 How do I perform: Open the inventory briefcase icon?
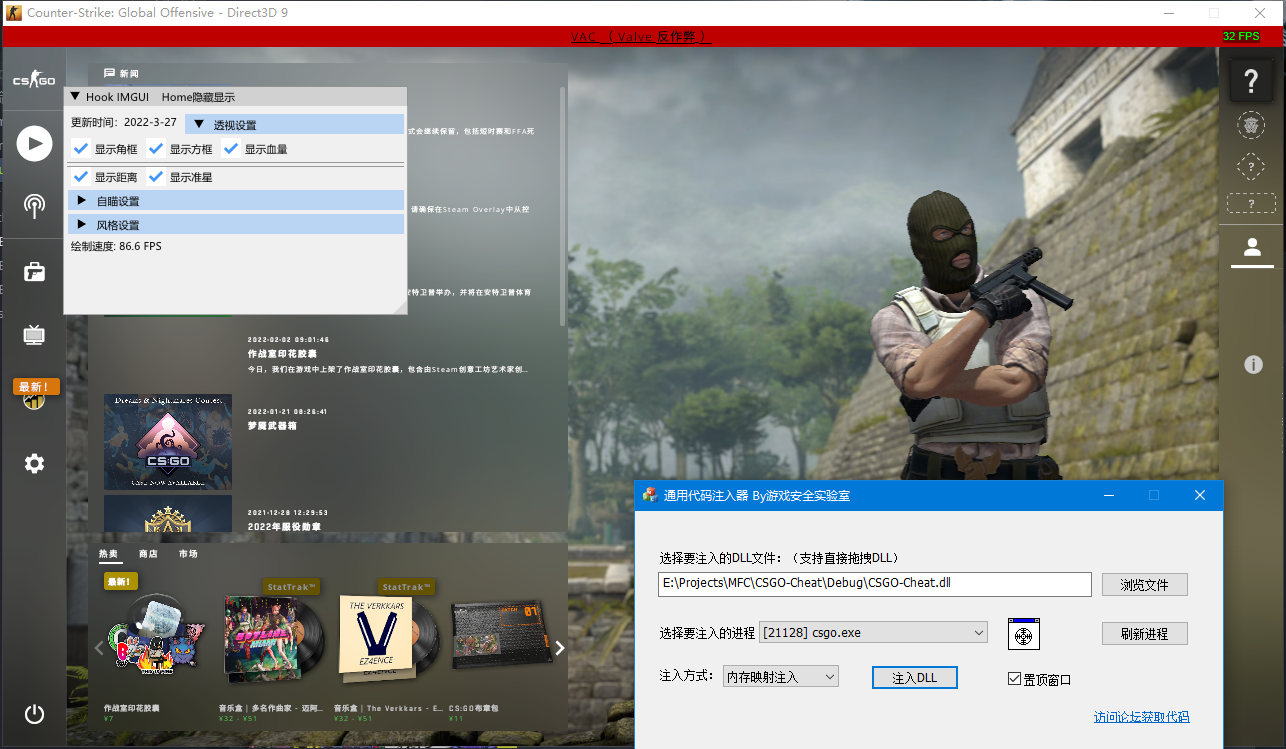coord(34,271)
